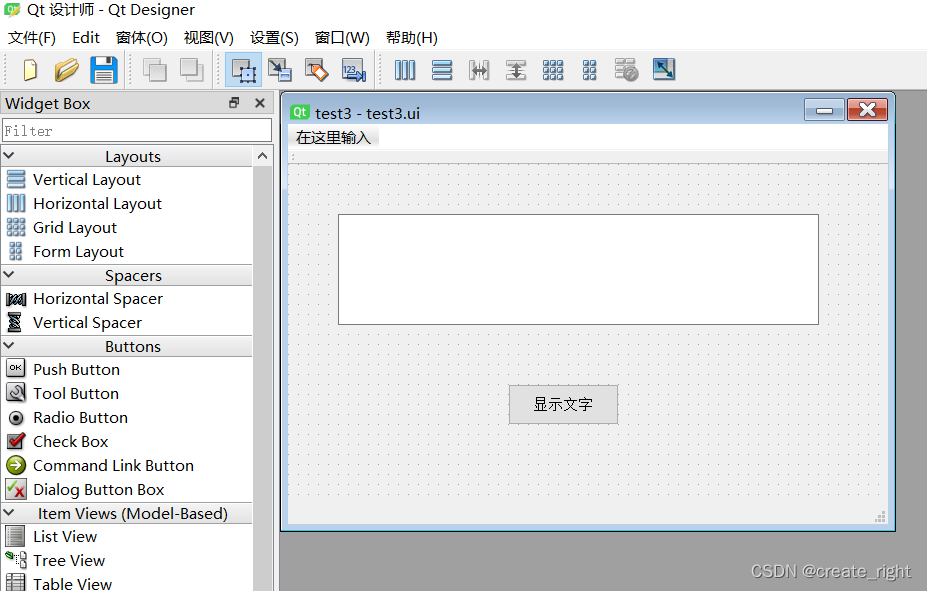Click the Send to Back toolbar icon
Viewport: 927px width, 591px height.
point(155,70)
